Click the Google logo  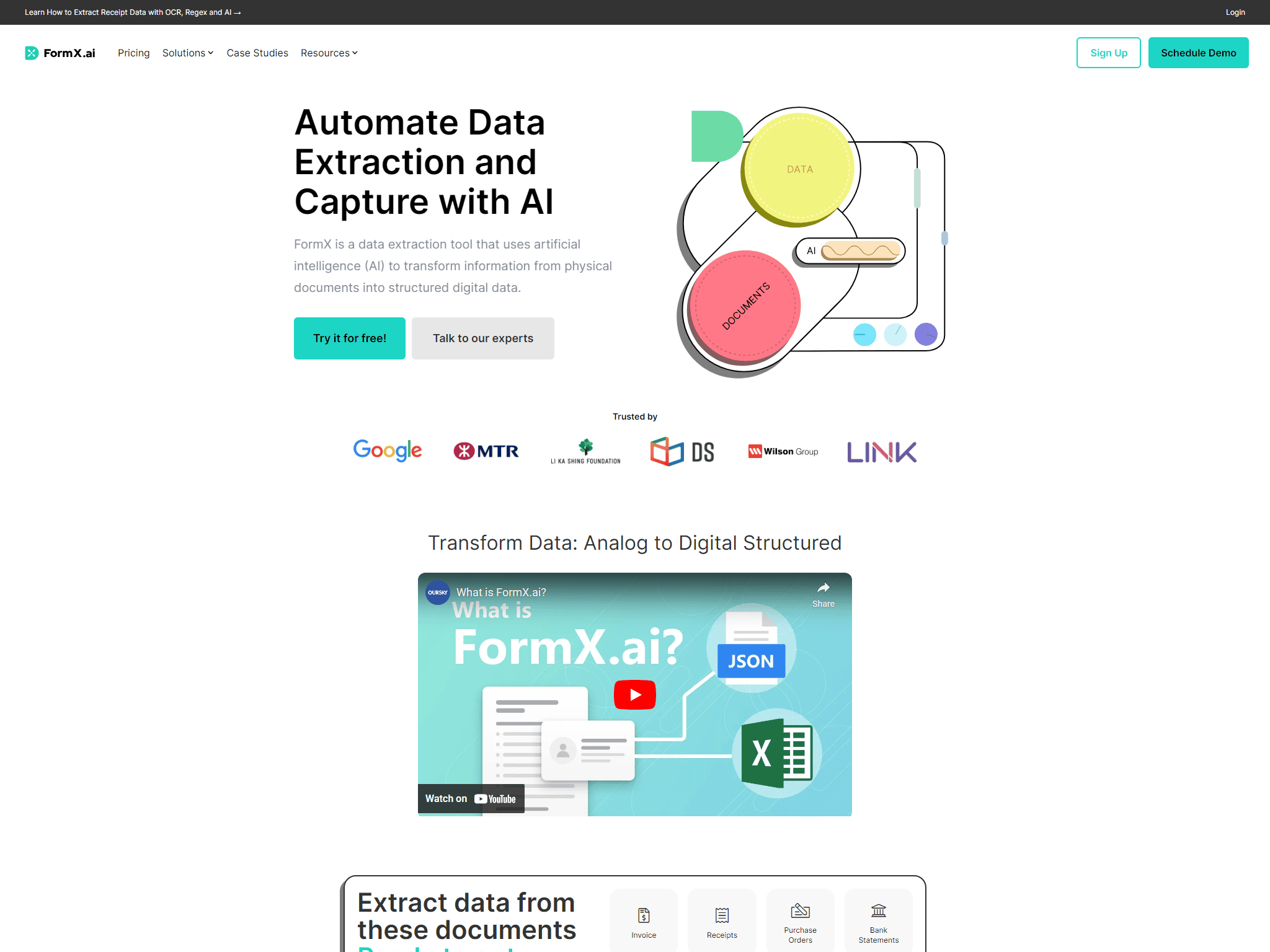388,451
